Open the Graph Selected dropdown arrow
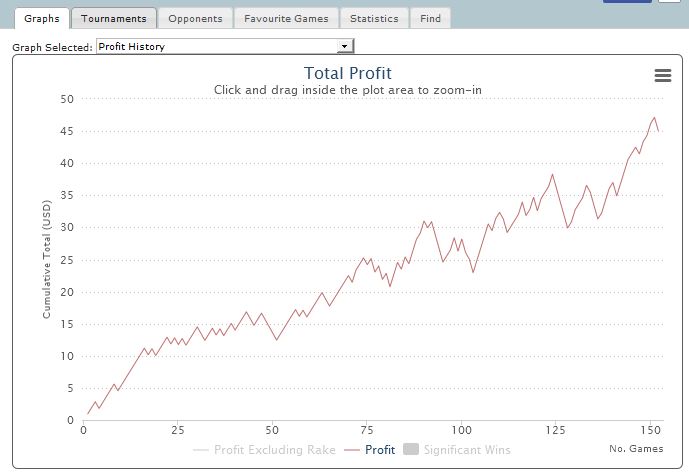The width and height of the screenshot is (689, 473). click(345, 46)
